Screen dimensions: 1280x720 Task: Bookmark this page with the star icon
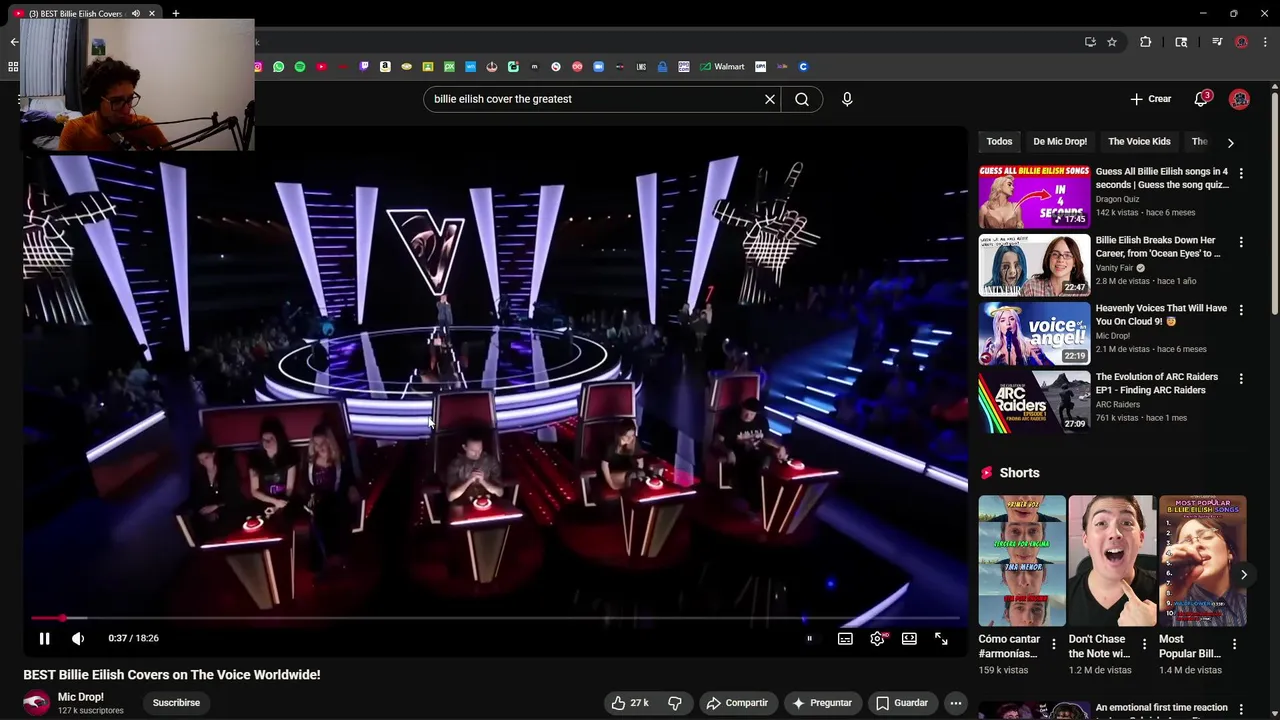tap(1111, 42)
